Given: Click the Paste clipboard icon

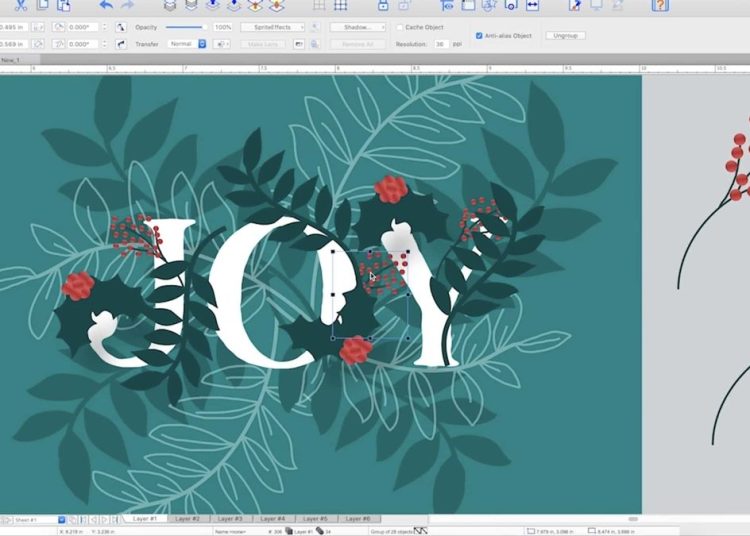Looking at the screenshot, I should tap(65, 5).
